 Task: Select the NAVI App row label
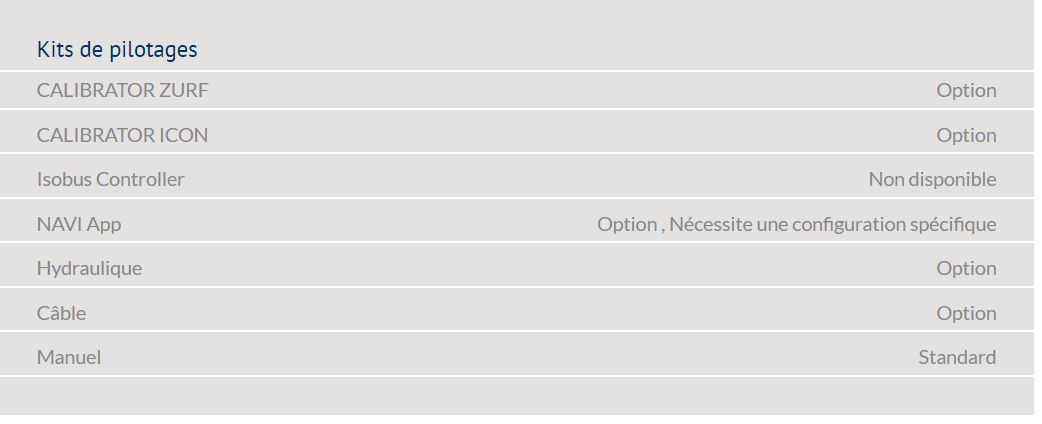pyautogui.click(x=79, y=224)
